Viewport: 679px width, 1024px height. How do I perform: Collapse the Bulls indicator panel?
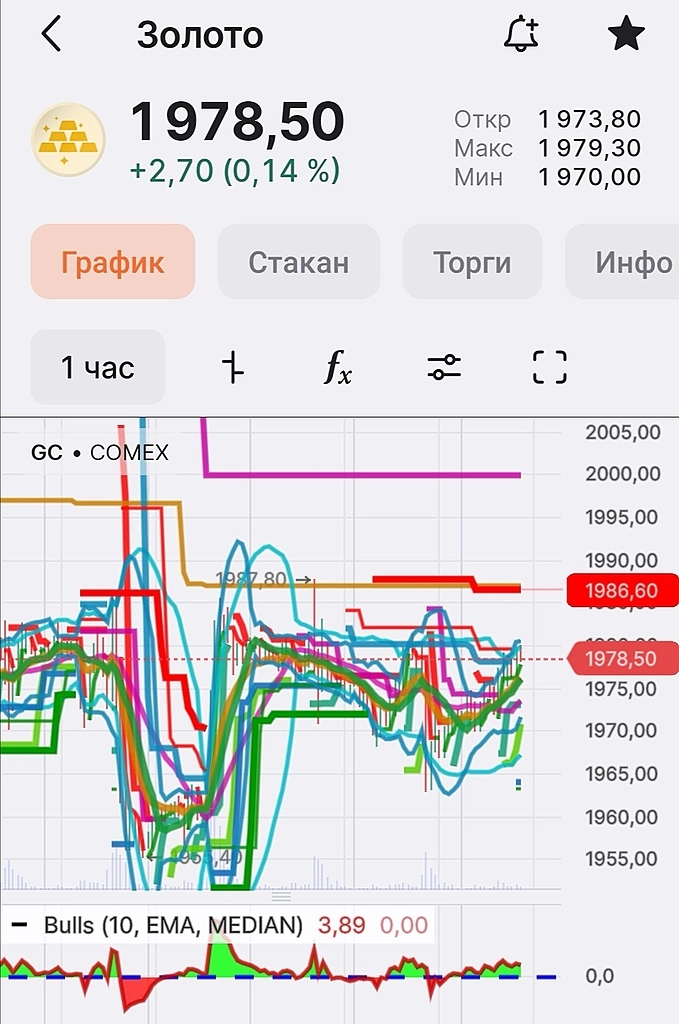[19, 925]
